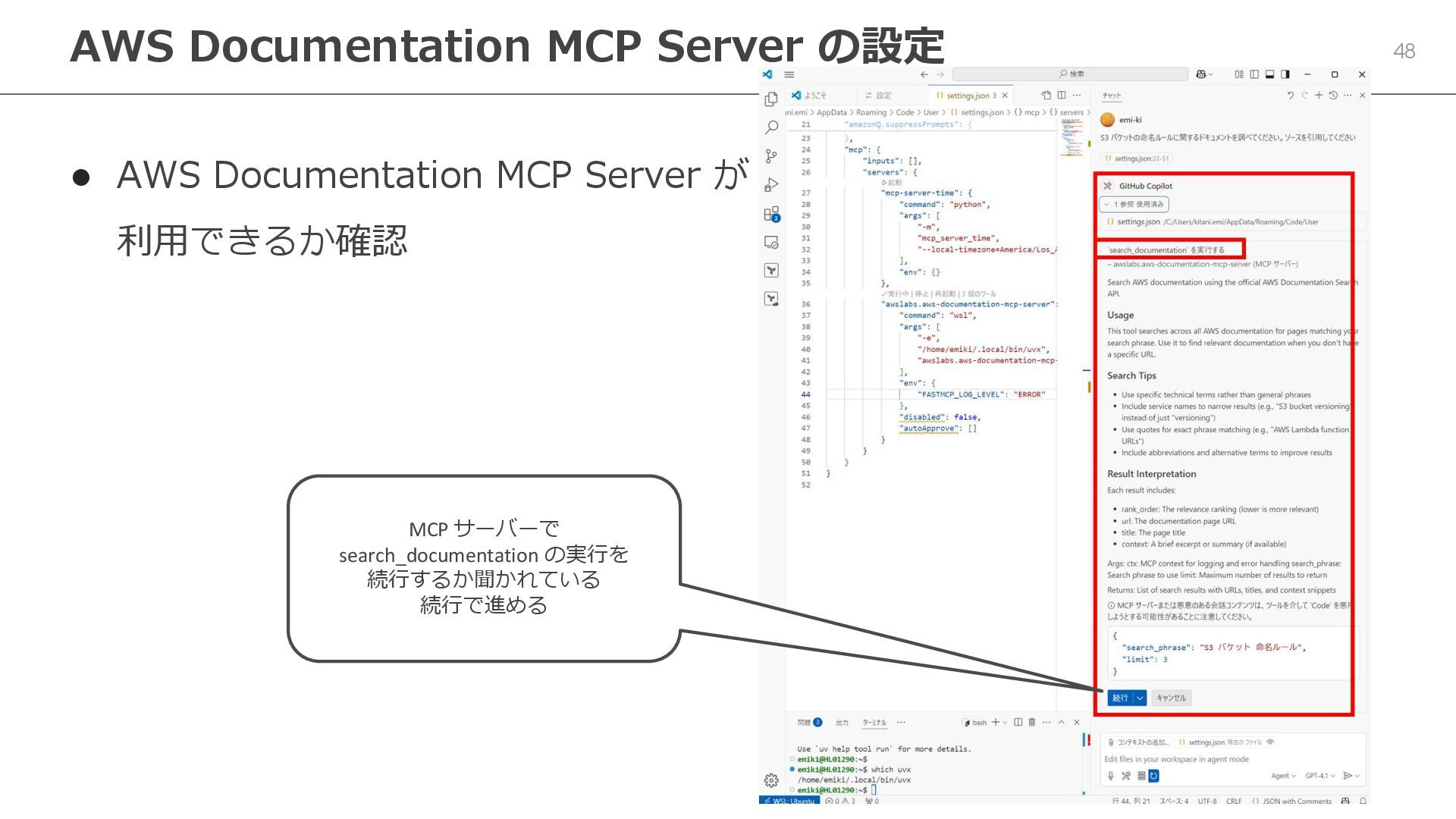
Task: Click 停止 in the awslabs server code lens
Action: pyautogui.click(x=921, y=293)
